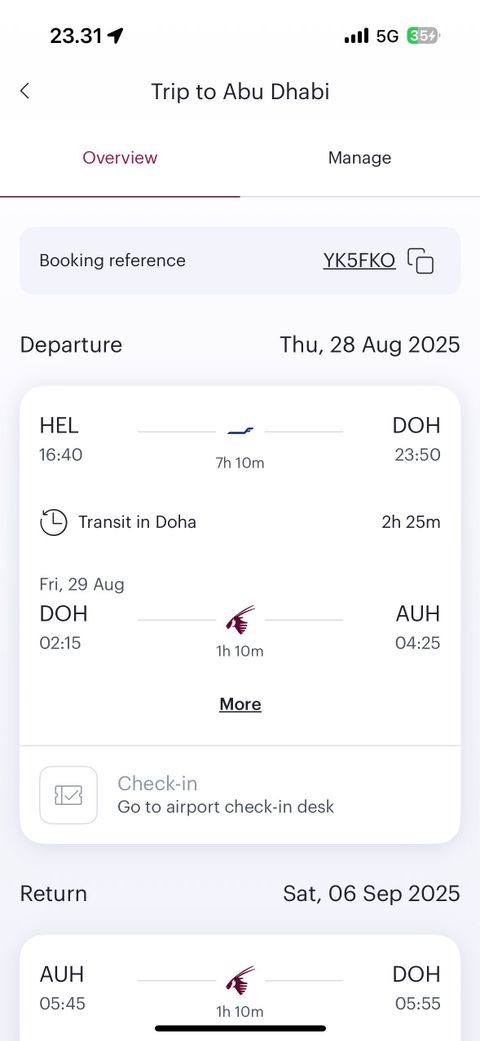Tap Qatar Airways oryx logo on DOH–AUH flight

240,619
